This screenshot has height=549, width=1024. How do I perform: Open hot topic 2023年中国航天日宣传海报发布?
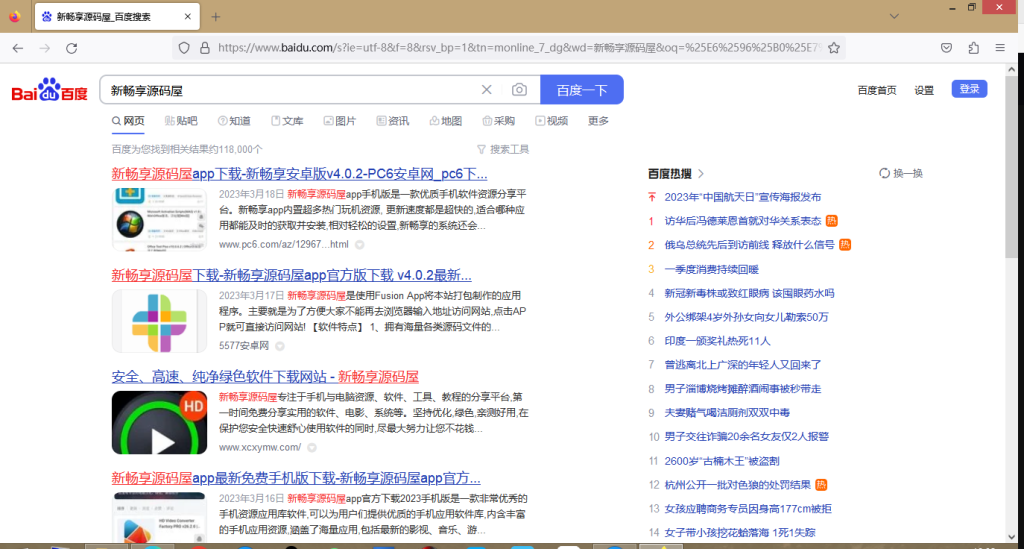pos(743,197)
